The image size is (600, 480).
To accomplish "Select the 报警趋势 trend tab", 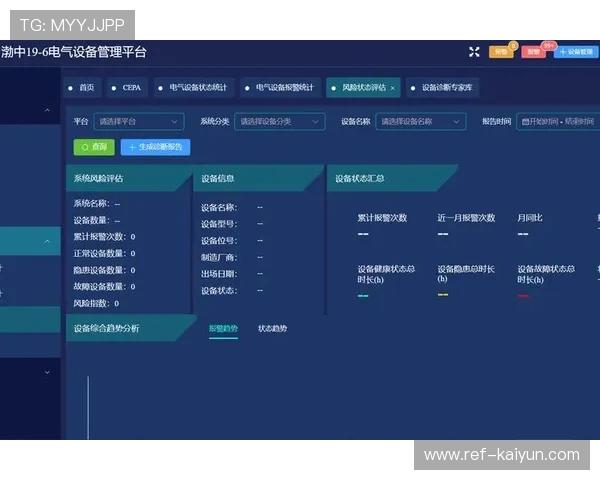I will pos(223,328).
